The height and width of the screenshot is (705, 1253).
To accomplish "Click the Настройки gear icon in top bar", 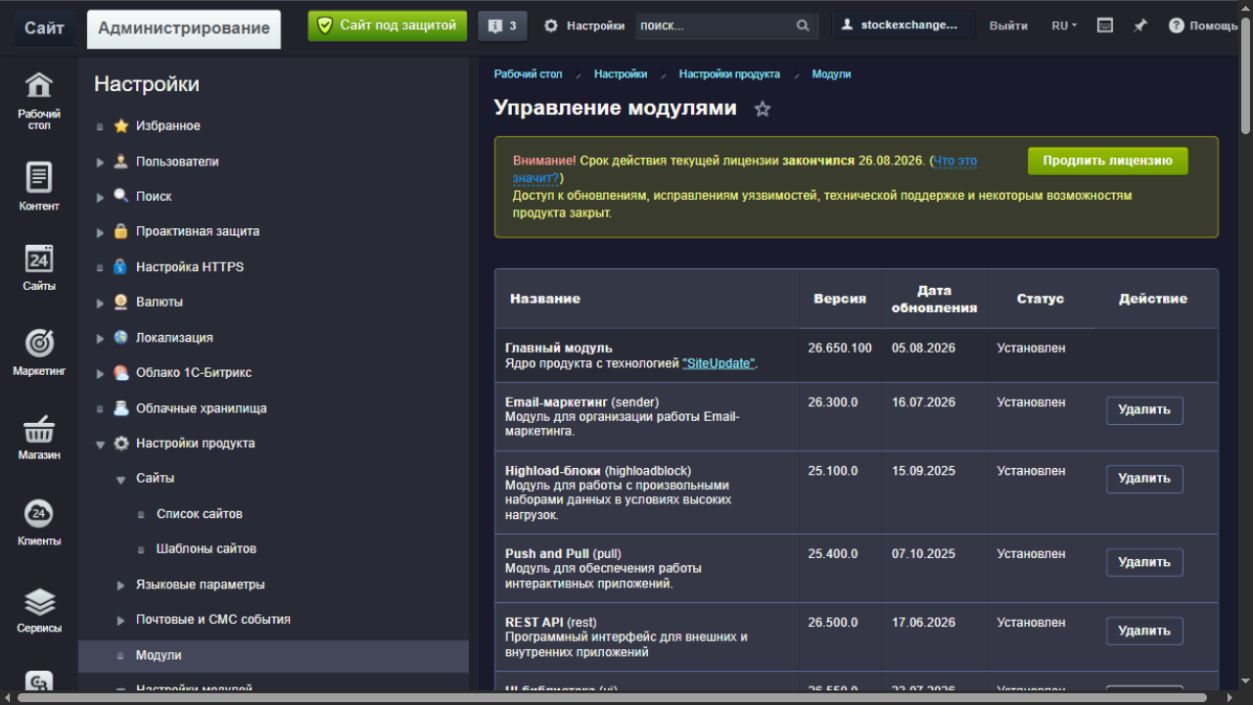I will click(551, 26).
